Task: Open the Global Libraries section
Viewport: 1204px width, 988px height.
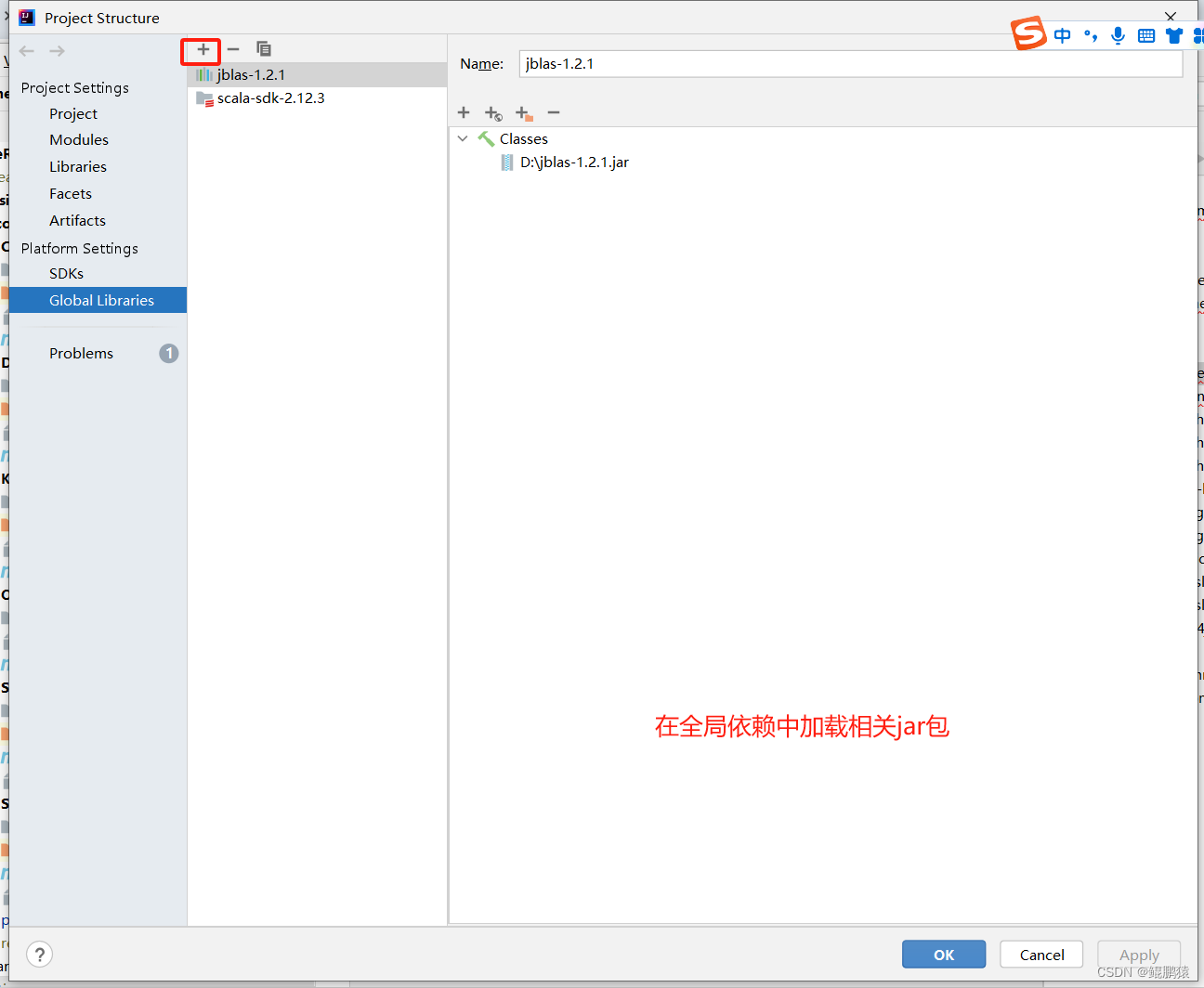Action: 101,300
